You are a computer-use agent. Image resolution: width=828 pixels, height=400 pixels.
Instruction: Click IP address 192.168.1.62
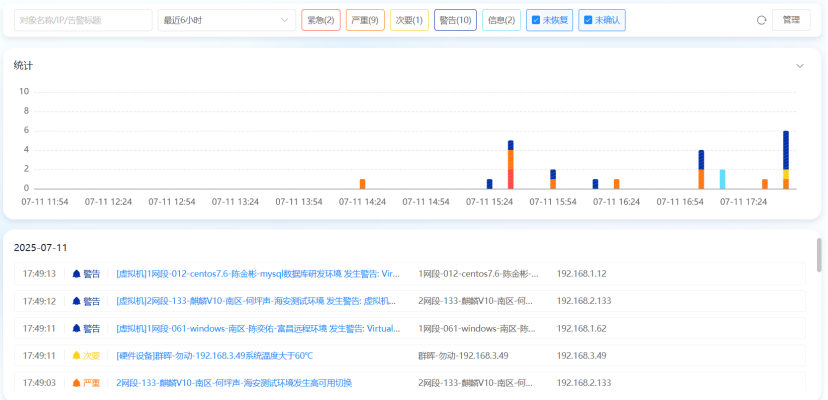point(581,328)
